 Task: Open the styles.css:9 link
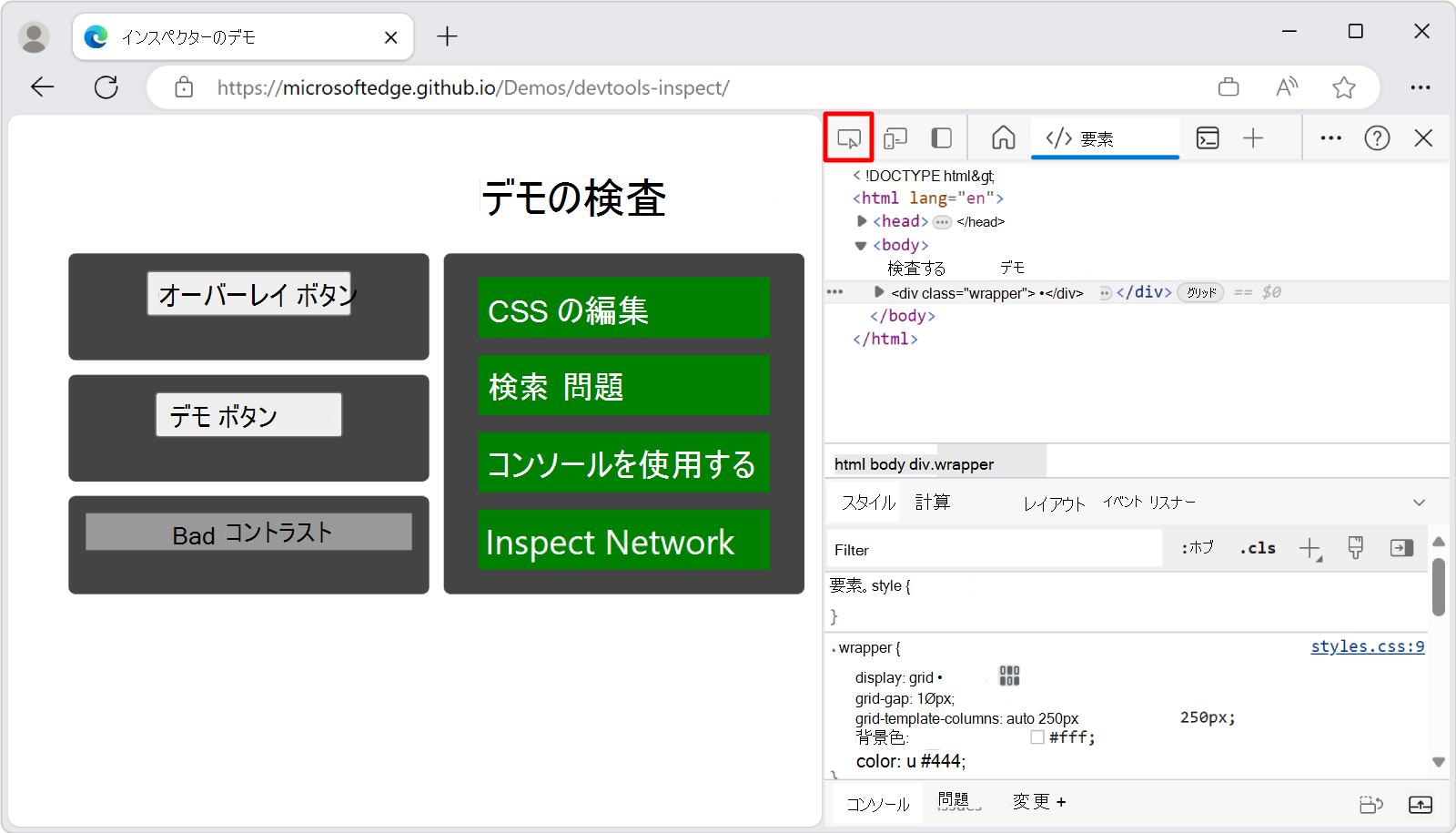[x=1367, y=646]
